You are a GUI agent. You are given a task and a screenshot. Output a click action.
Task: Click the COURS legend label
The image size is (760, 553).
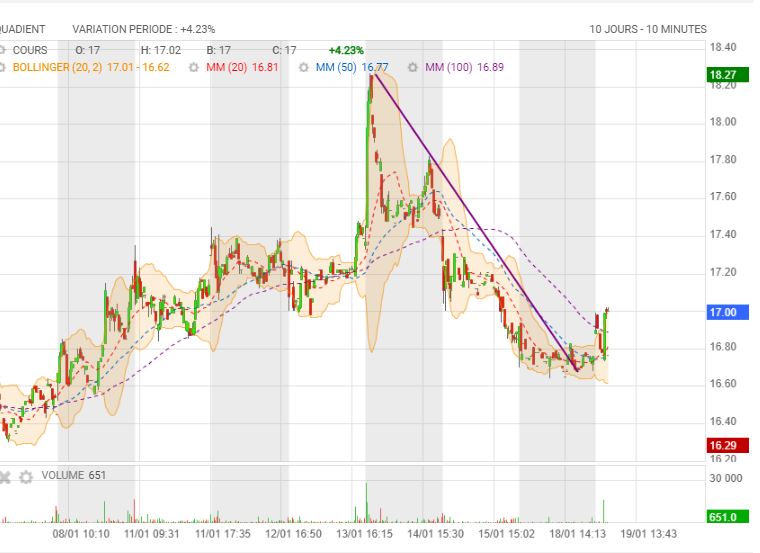30,50
